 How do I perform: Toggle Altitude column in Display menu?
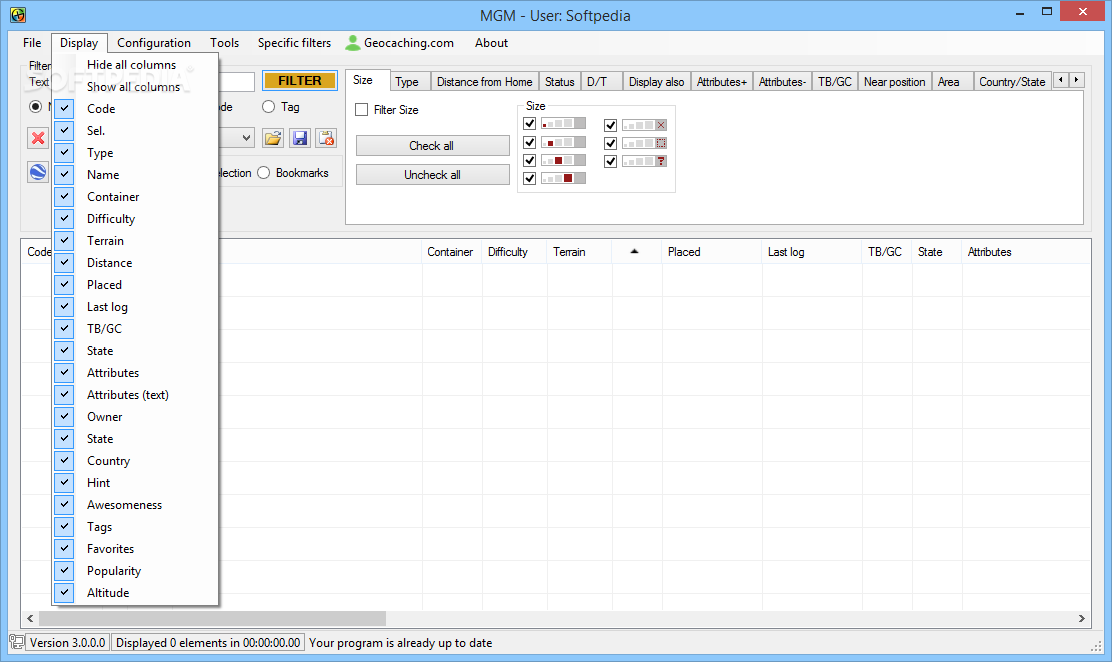click(135, 592)
